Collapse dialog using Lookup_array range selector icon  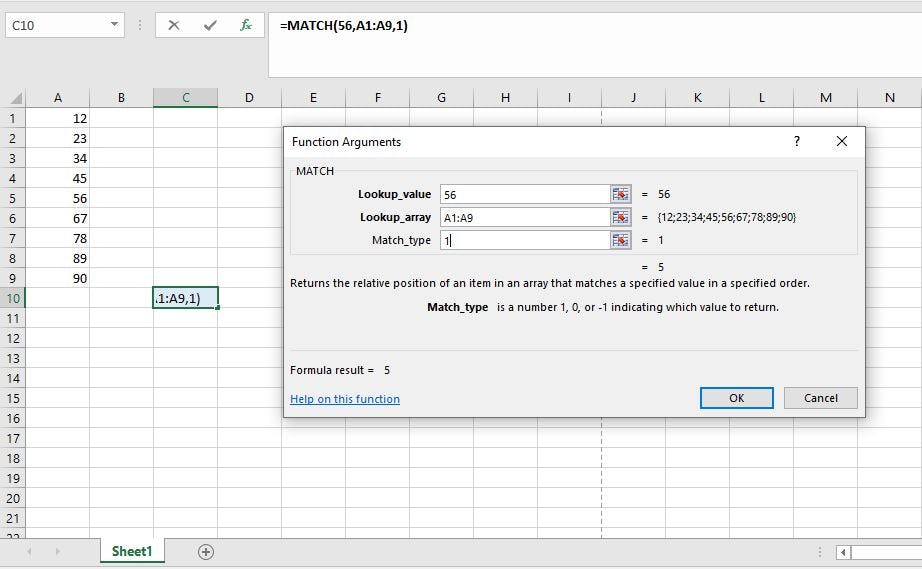(620, 217)
